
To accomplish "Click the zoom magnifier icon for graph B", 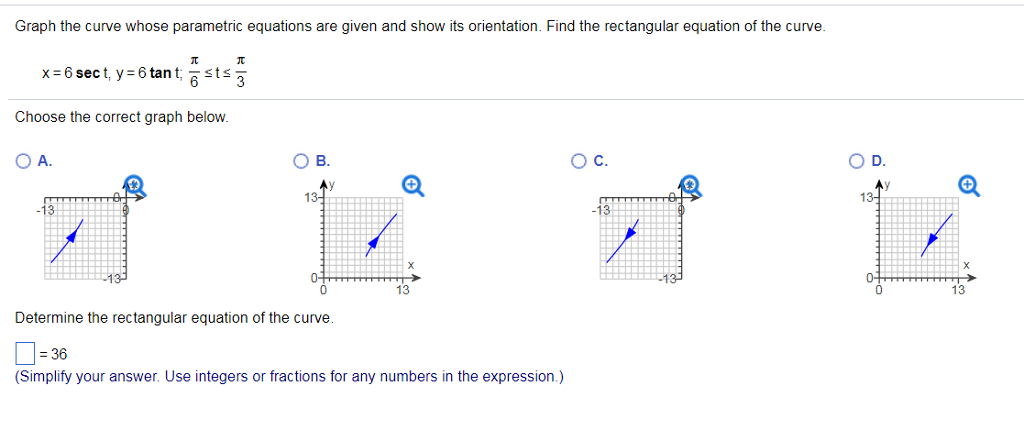I will [x=413, y=186].
